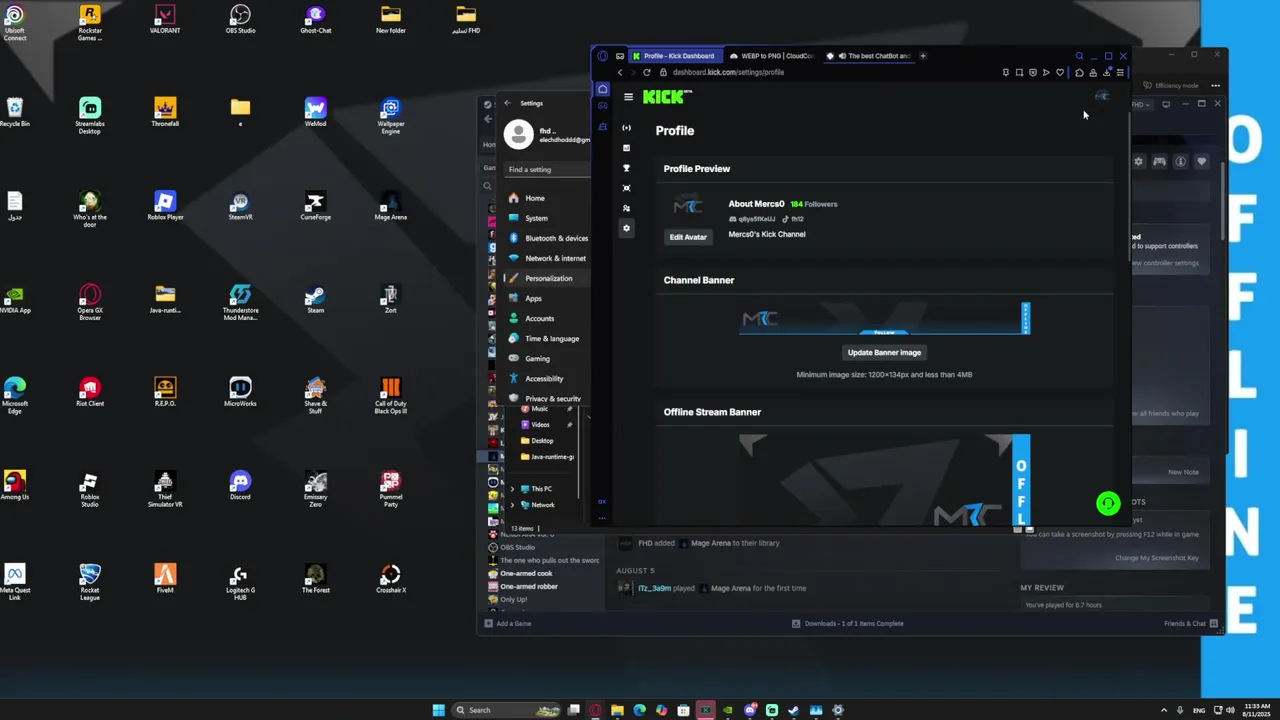Open the Opera GX browser search icon
Image resolution: width=1280 pixels, height=720 pixels.
[x=1079, y=56]
